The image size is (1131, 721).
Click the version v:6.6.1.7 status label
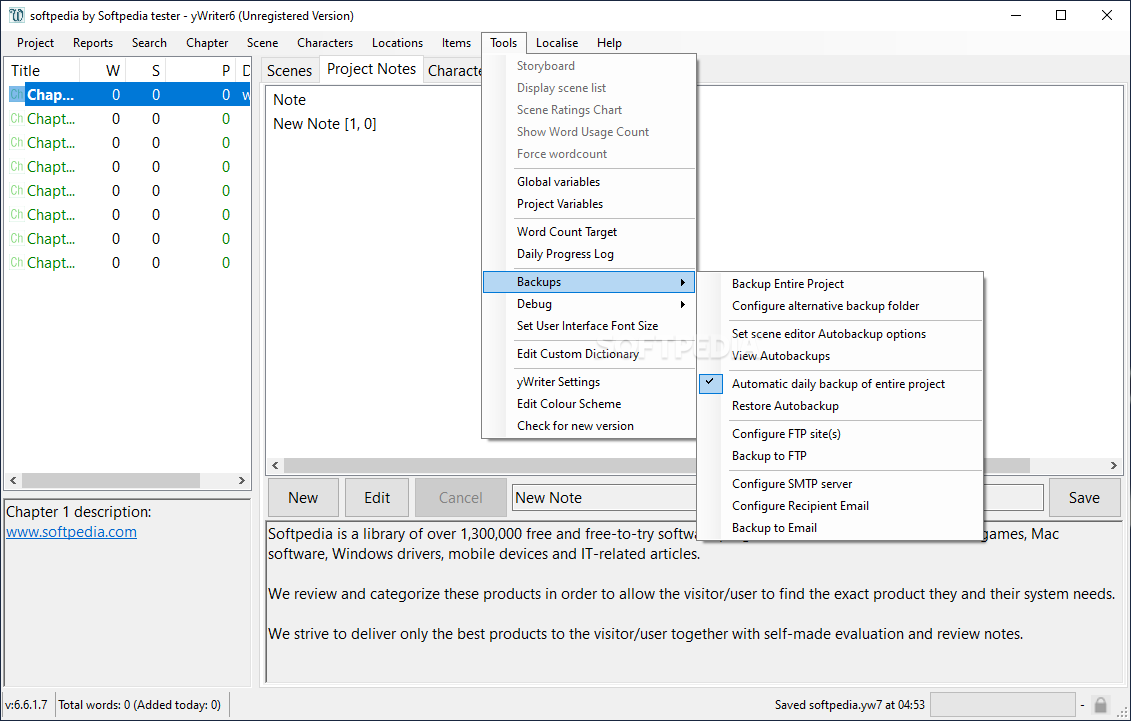(27, 704)
